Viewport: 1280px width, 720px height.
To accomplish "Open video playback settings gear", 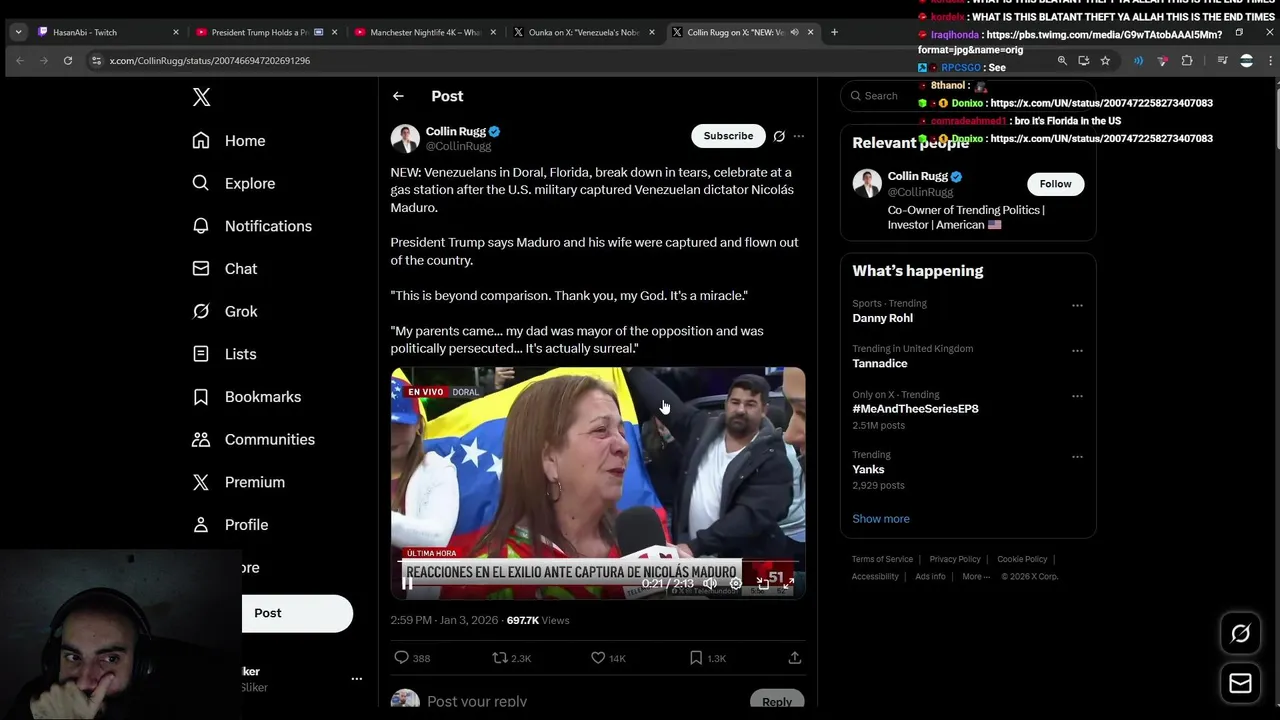I will tap(736, 583).
